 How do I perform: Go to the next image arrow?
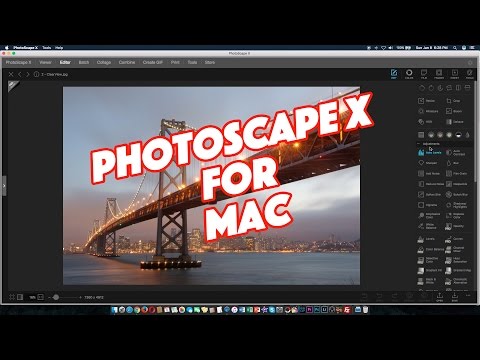pos(28,74)
